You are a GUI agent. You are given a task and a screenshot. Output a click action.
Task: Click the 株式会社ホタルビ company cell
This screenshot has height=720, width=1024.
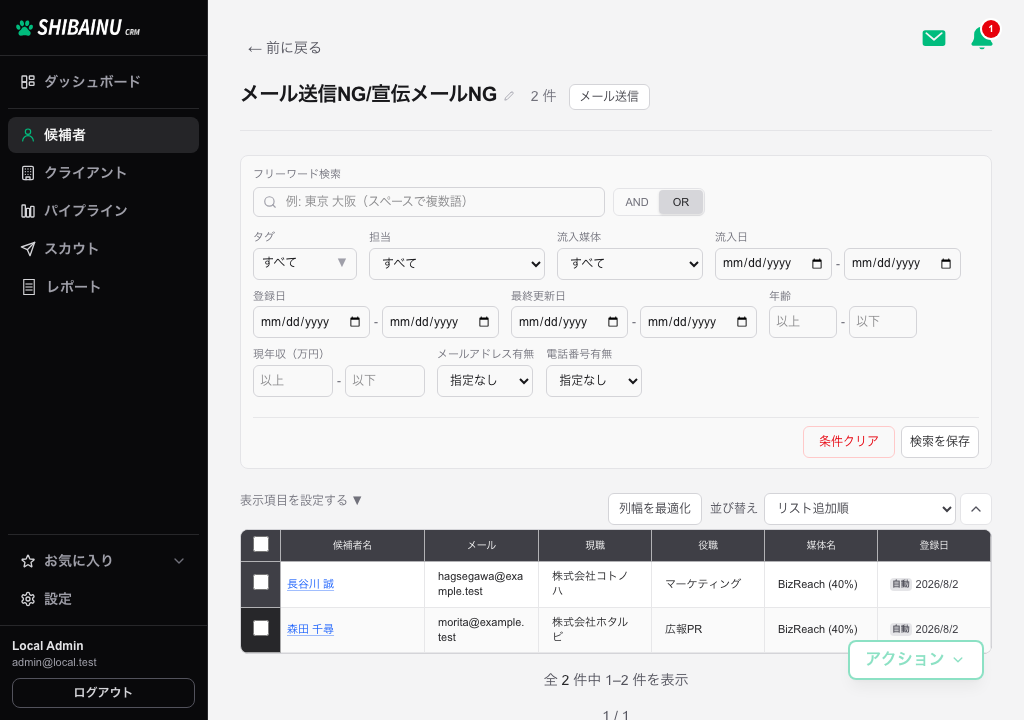595,629
